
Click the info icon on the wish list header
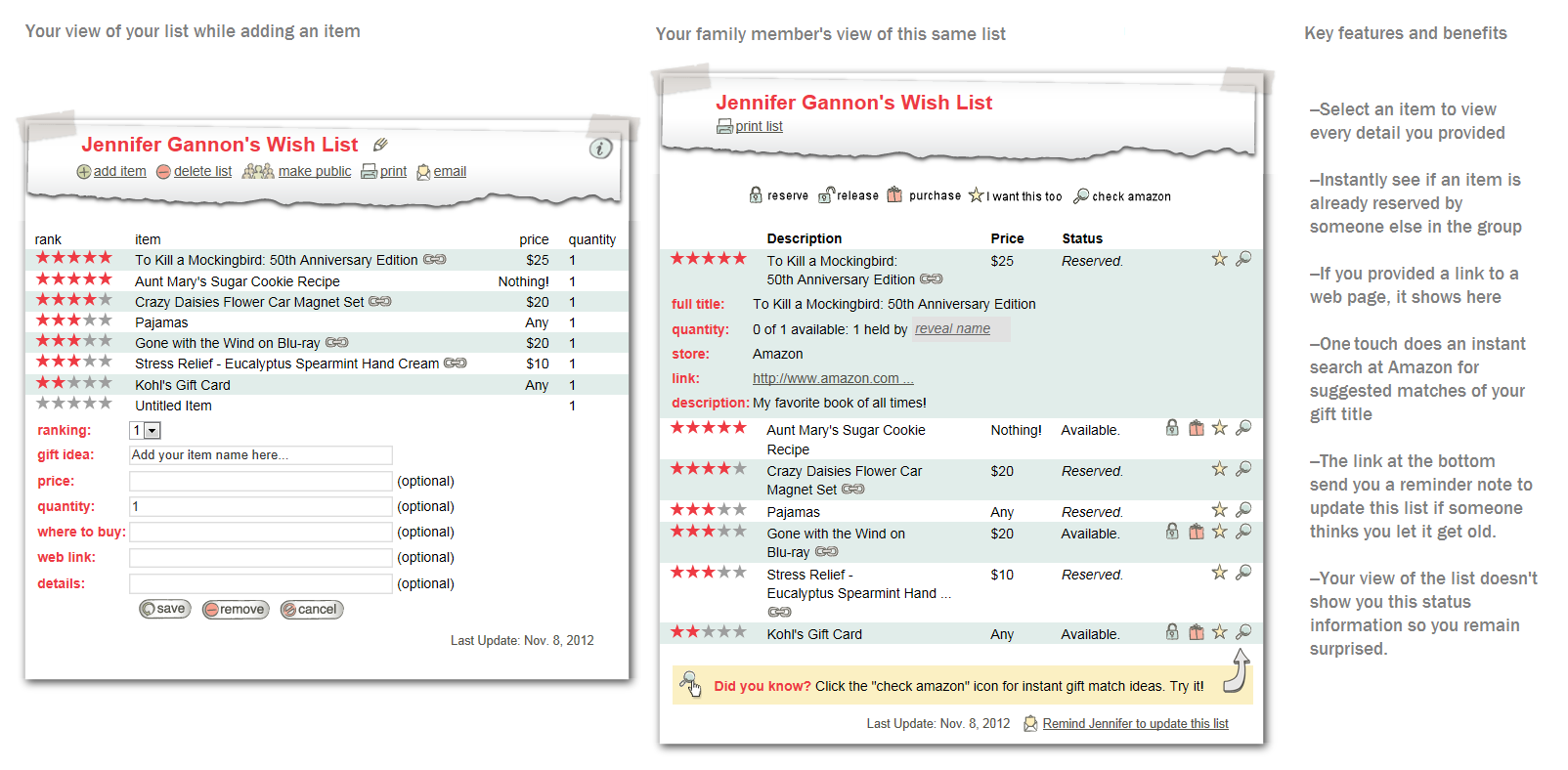coord(600,148)
